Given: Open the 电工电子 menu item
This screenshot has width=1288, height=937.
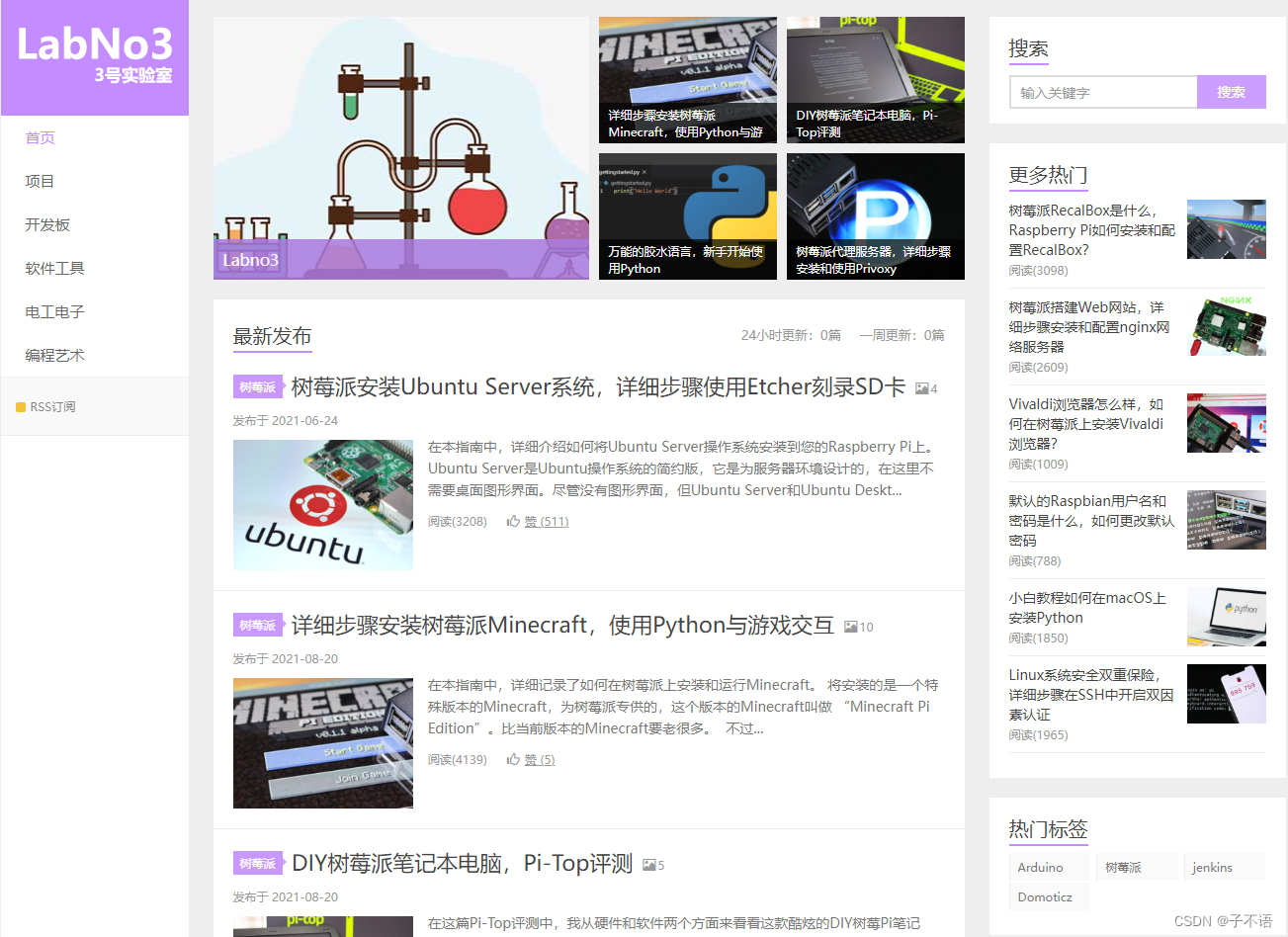Looking at the screenshot, I should click(x=54, y=311).
